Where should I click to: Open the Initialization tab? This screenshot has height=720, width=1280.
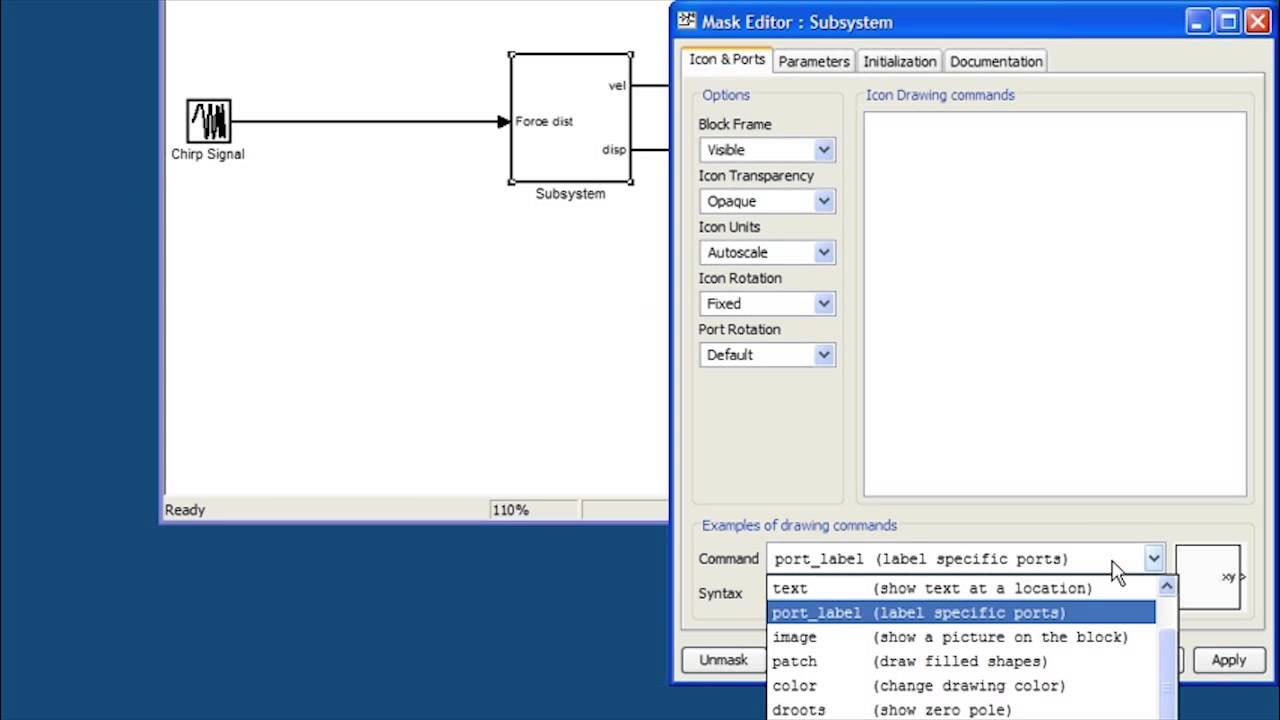900,61
